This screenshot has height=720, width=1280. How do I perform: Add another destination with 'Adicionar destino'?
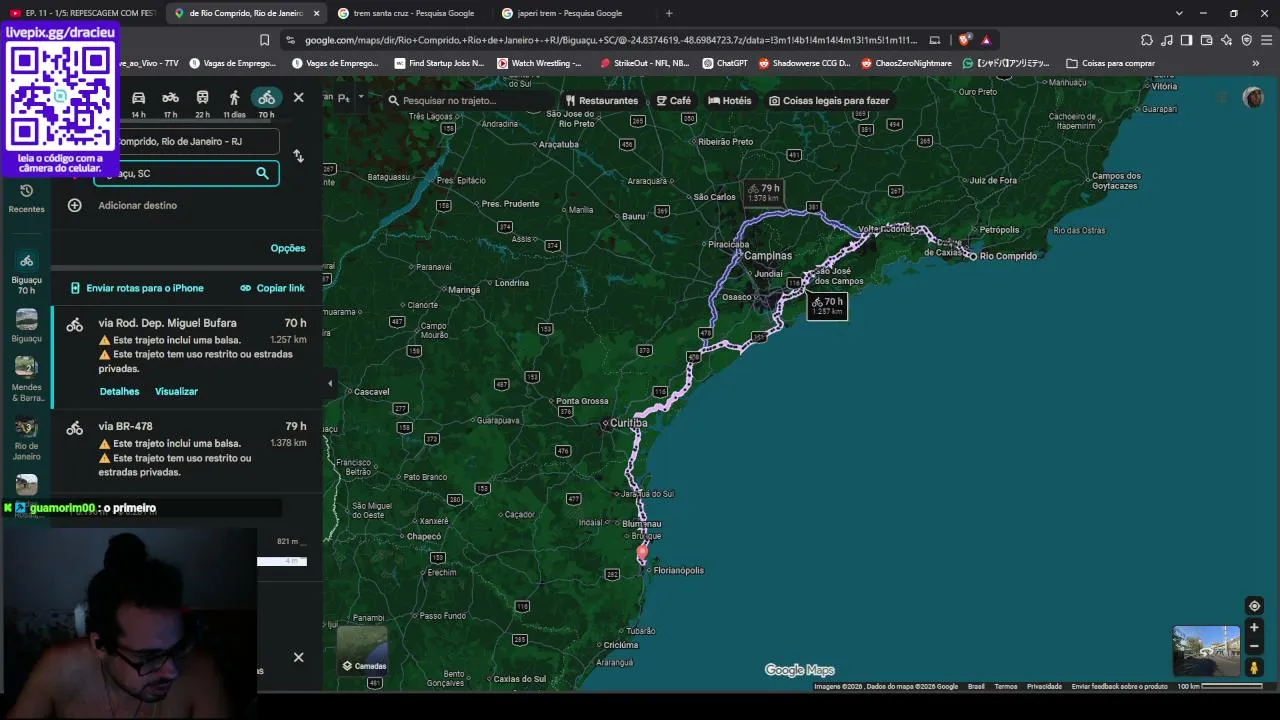pos(137,205)
